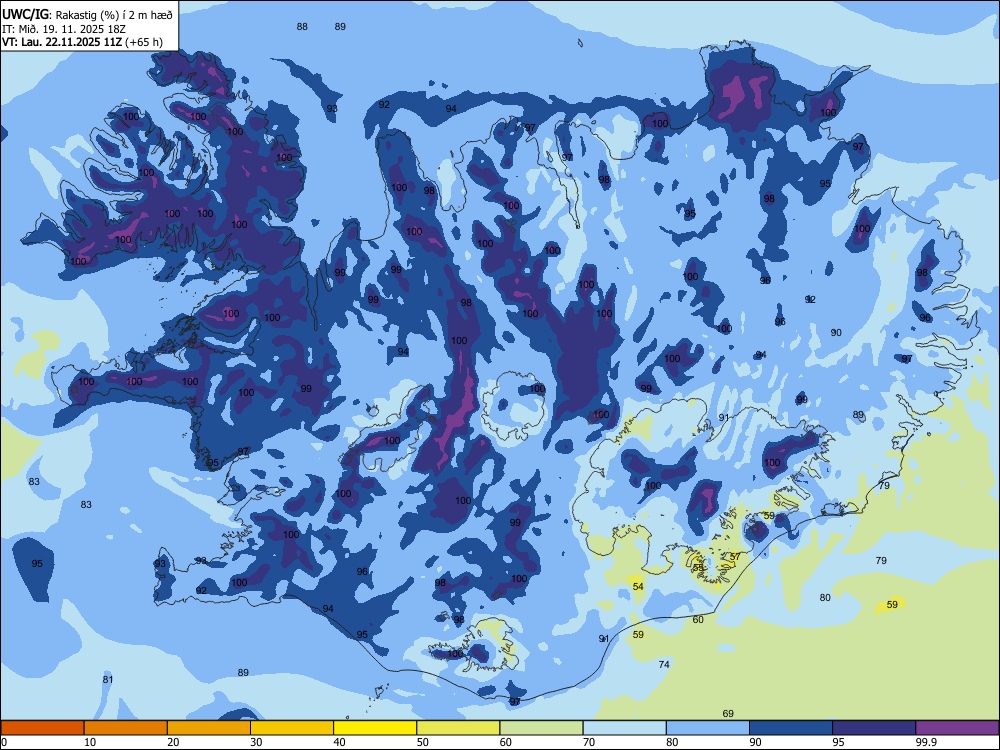Select the 40–50 bright yellow legend segment
The image size is (1000, 750).
[375, 728]
